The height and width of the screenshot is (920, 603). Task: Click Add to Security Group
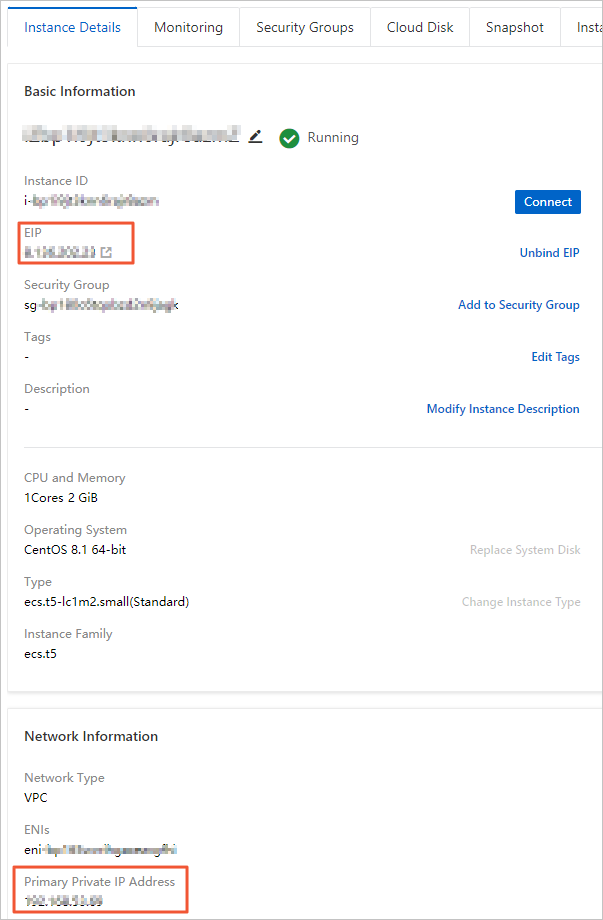coord(518,305)
